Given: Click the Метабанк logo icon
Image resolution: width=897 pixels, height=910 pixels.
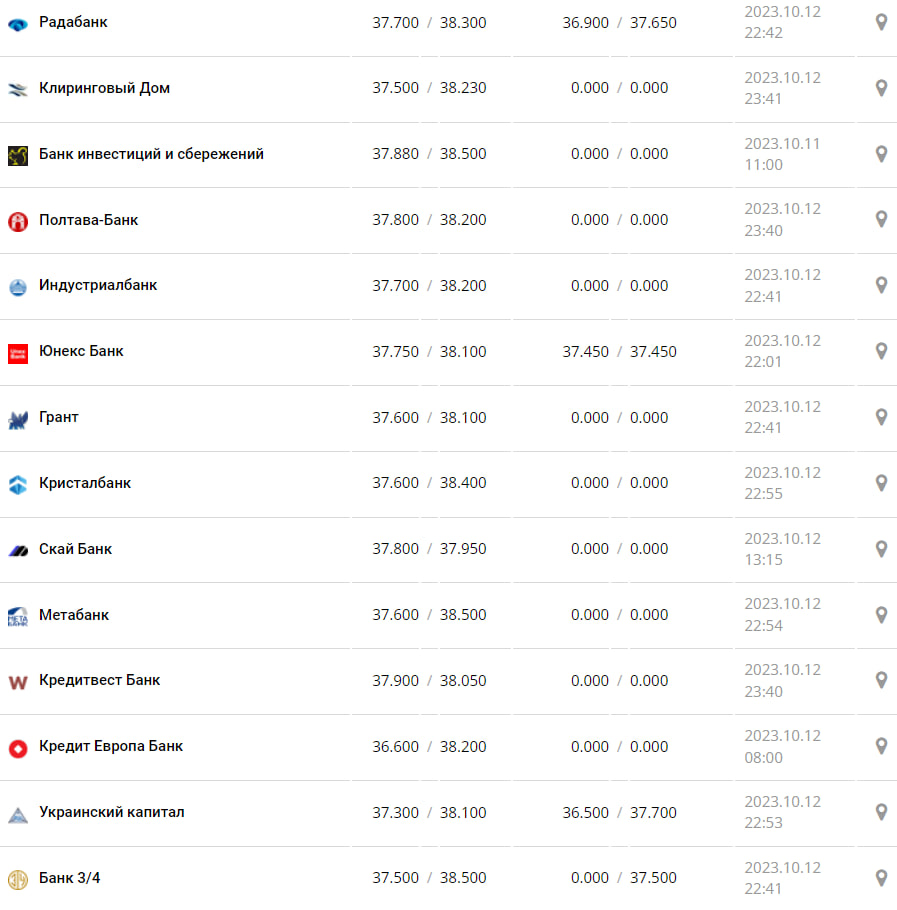Looking at the screenshot, I should (18, 616).
